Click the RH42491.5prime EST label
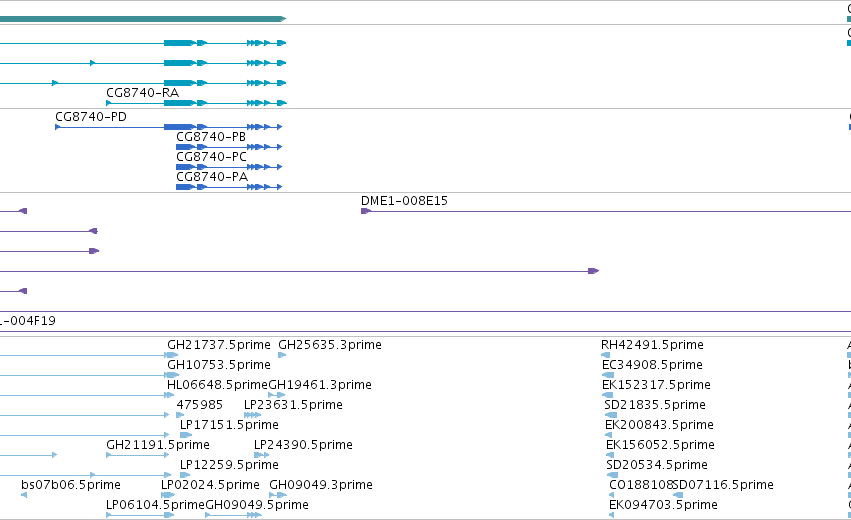851x520 pixels. tap(652, 345)
